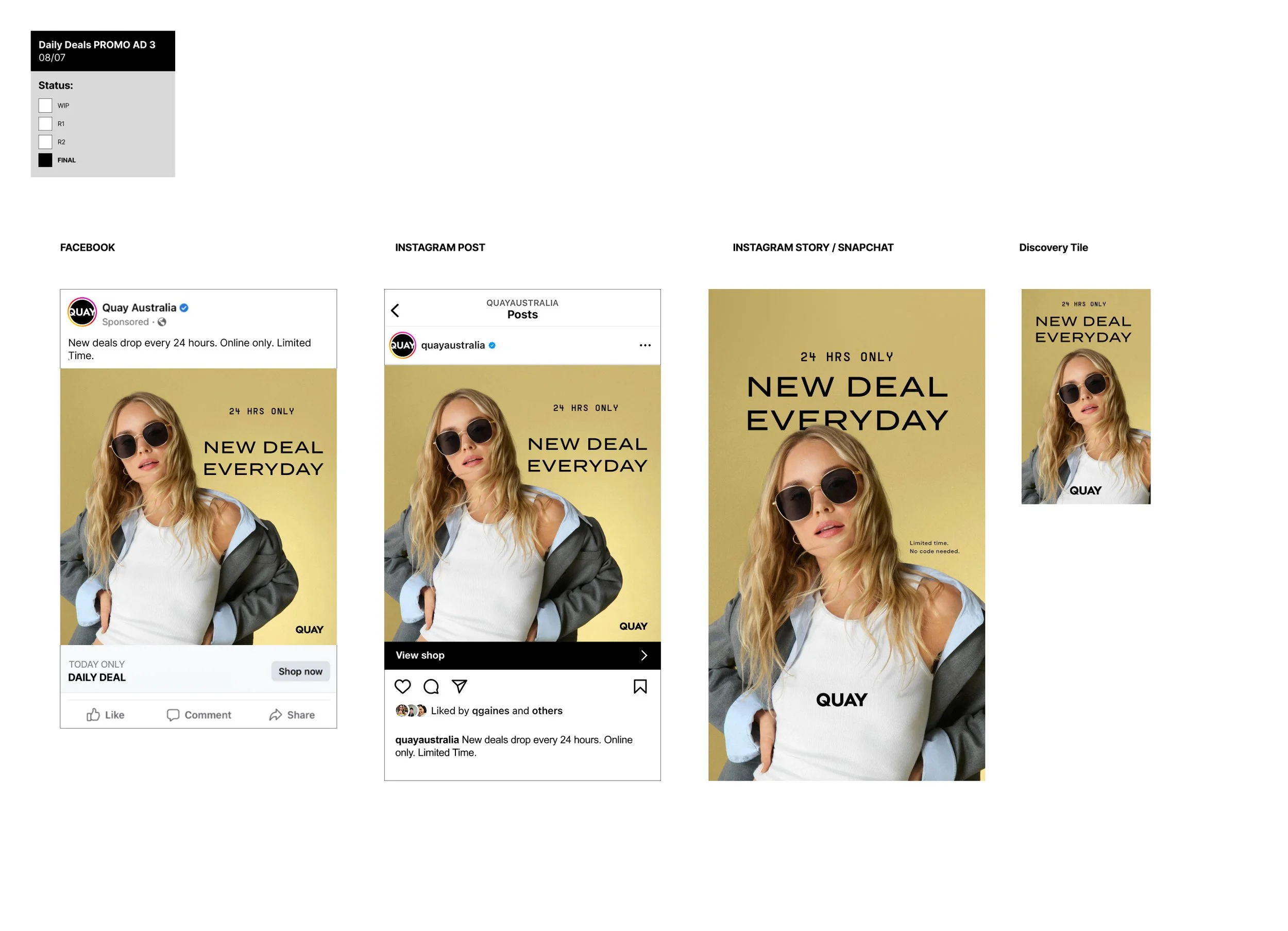
Task: Check the WIP status checkbox
Action: (45, 106)
